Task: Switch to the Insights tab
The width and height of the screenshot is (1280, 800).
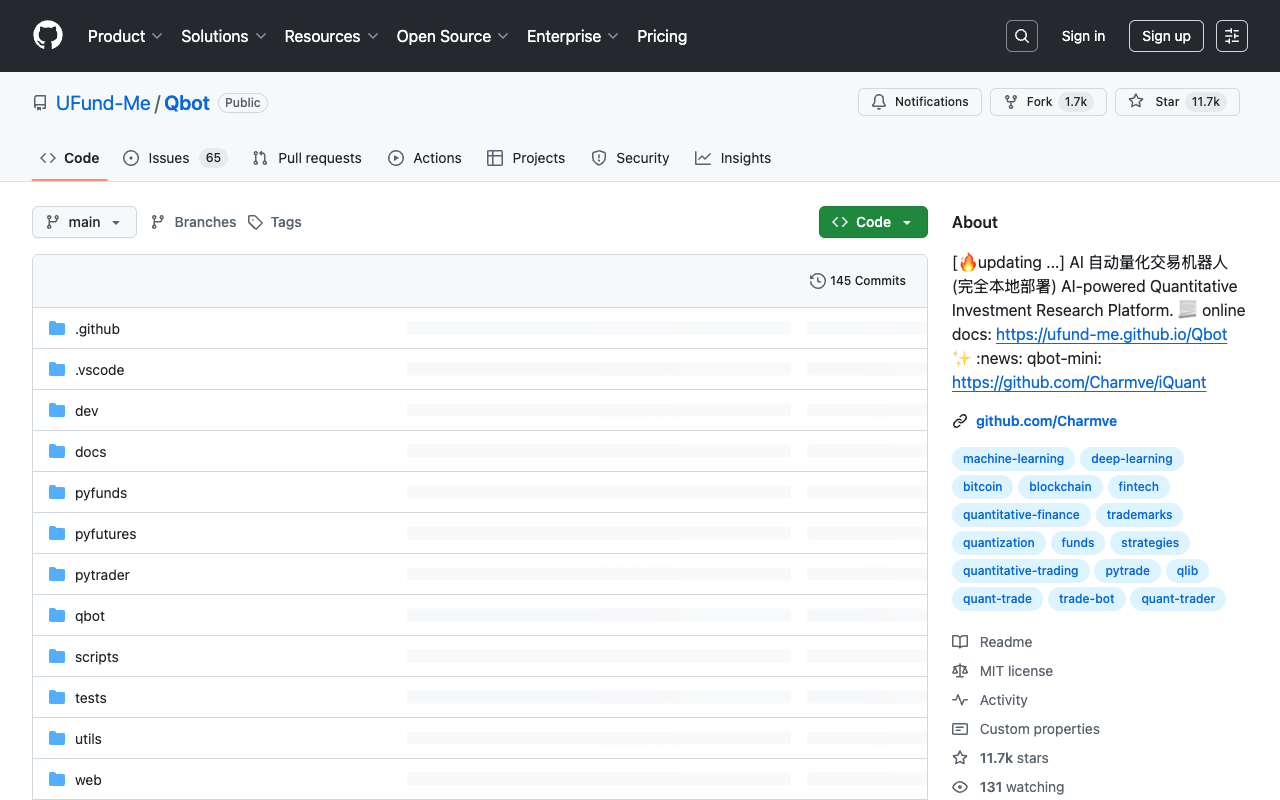Action: [x=733, y=158]
